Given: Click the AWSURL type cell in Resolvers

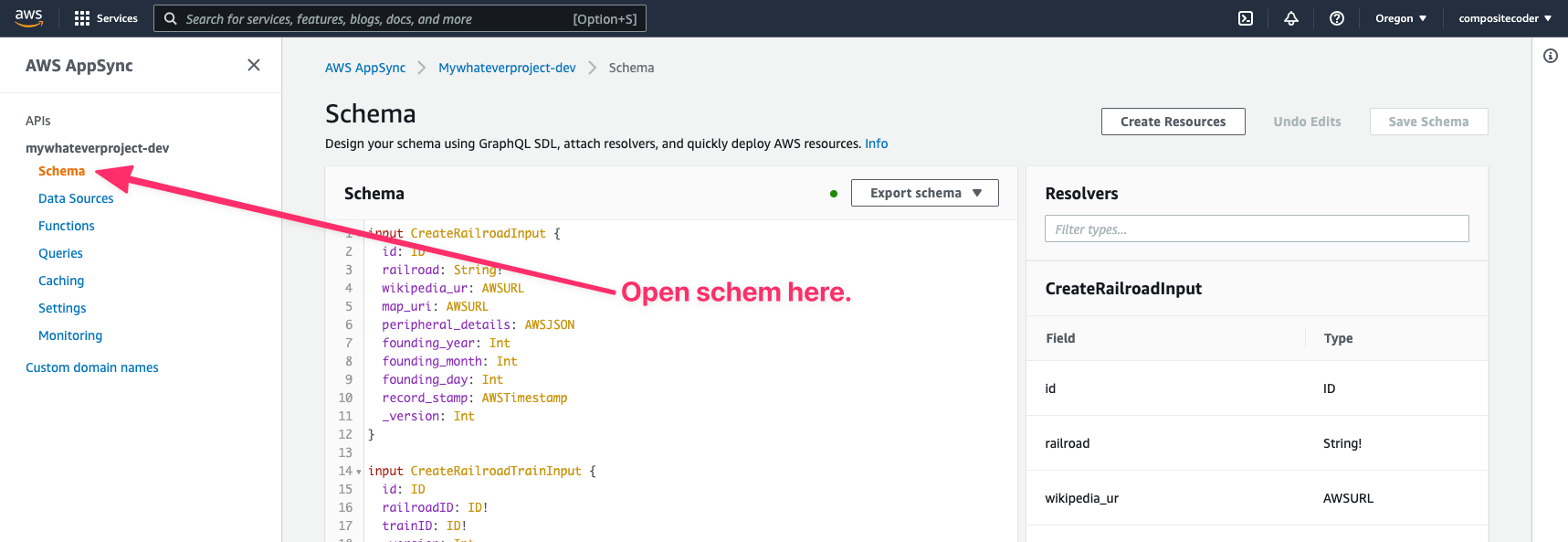Looking at the screenshot, I should [1348, 498].
